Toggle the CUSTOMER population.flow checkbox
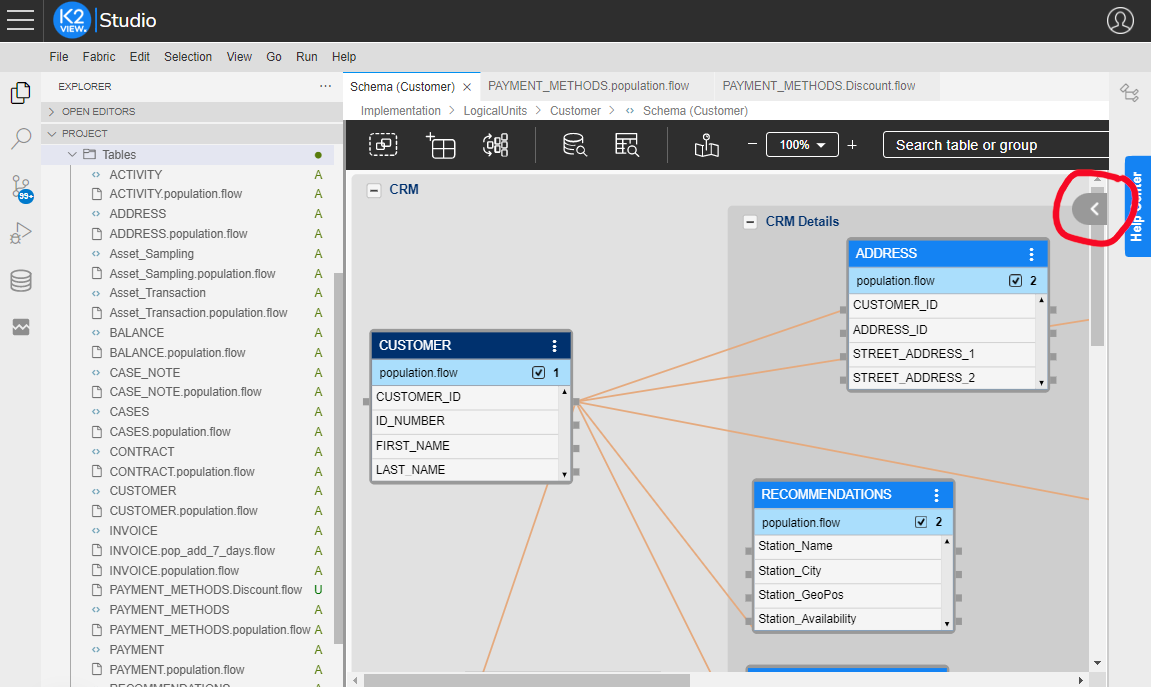This screenshot has height=687, width=1151. 539,373
